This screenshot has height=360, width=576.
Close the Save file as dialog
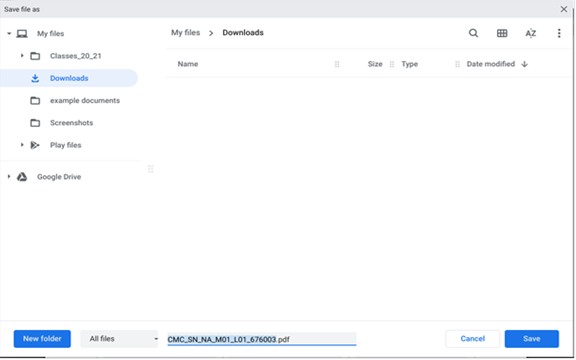click(x=564, y=9)
